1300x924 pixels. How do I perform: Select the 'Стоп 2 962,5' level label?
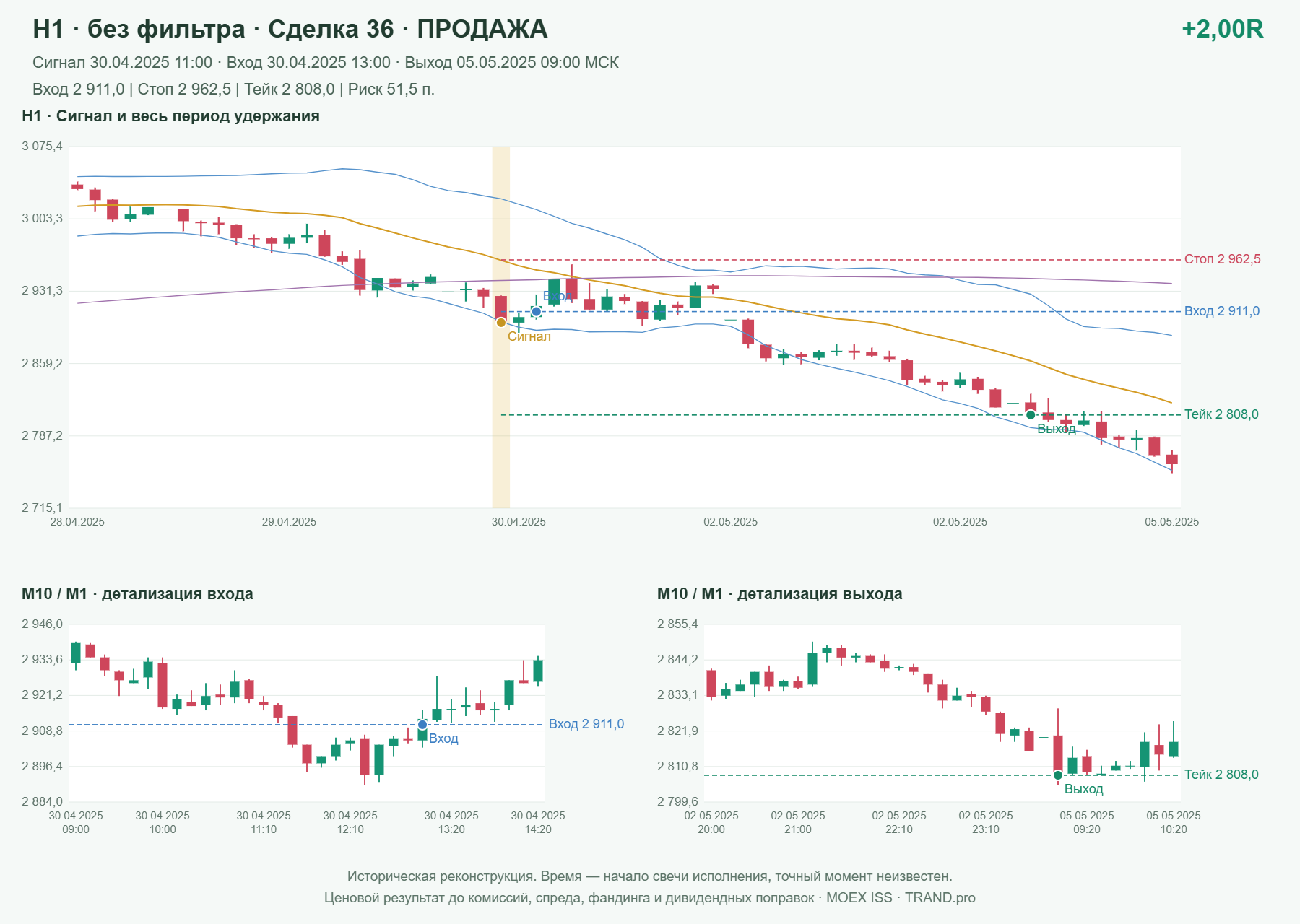click(1222, 259)
